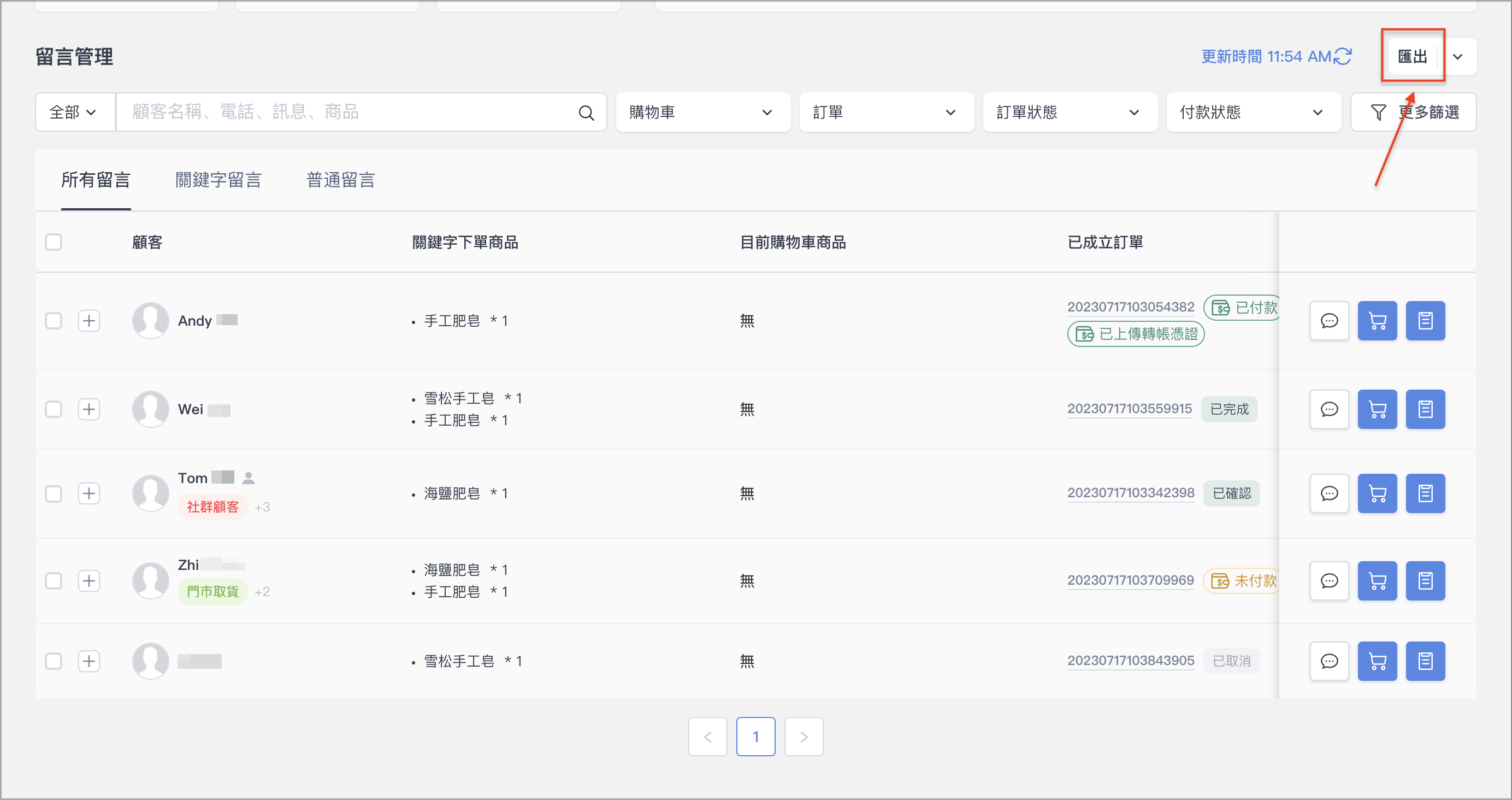Click the +2 more tags on Zhi
The width and height of the screenshot is (1512, 800).
point(262,591)
